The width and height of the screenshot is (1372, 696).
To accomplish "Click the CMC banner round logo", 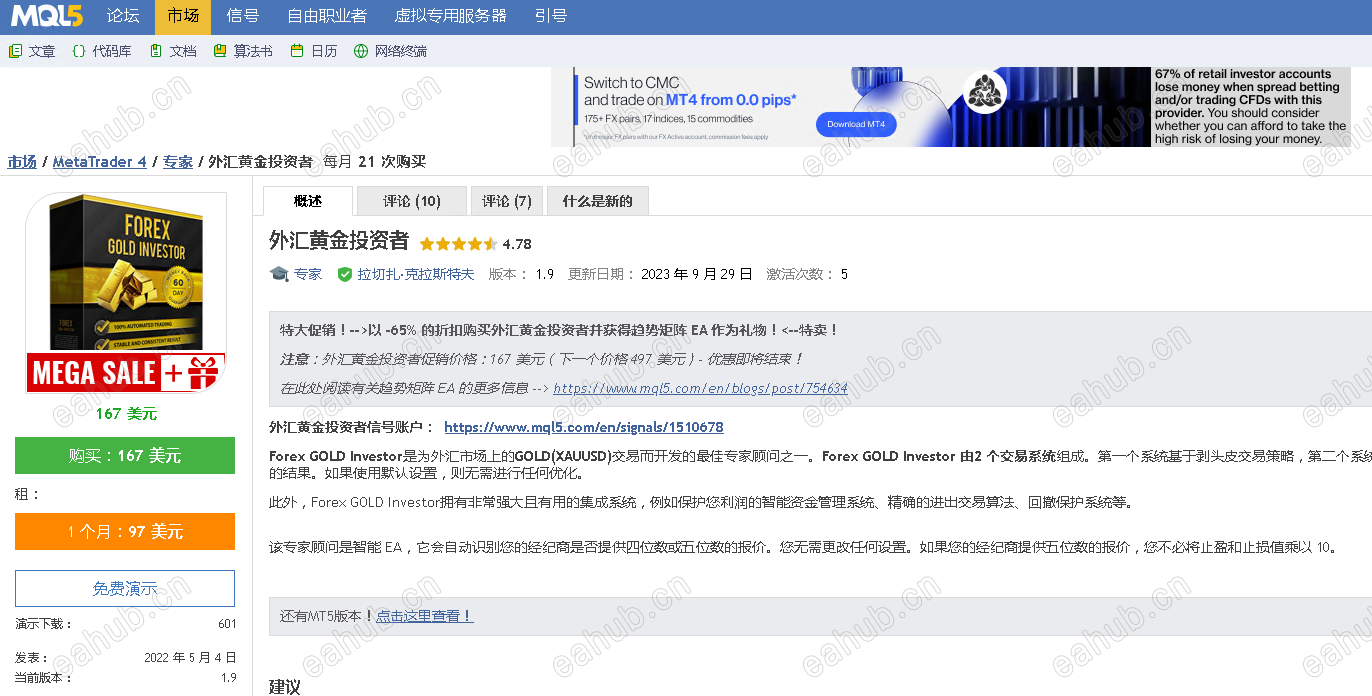I will coord(986,93).
